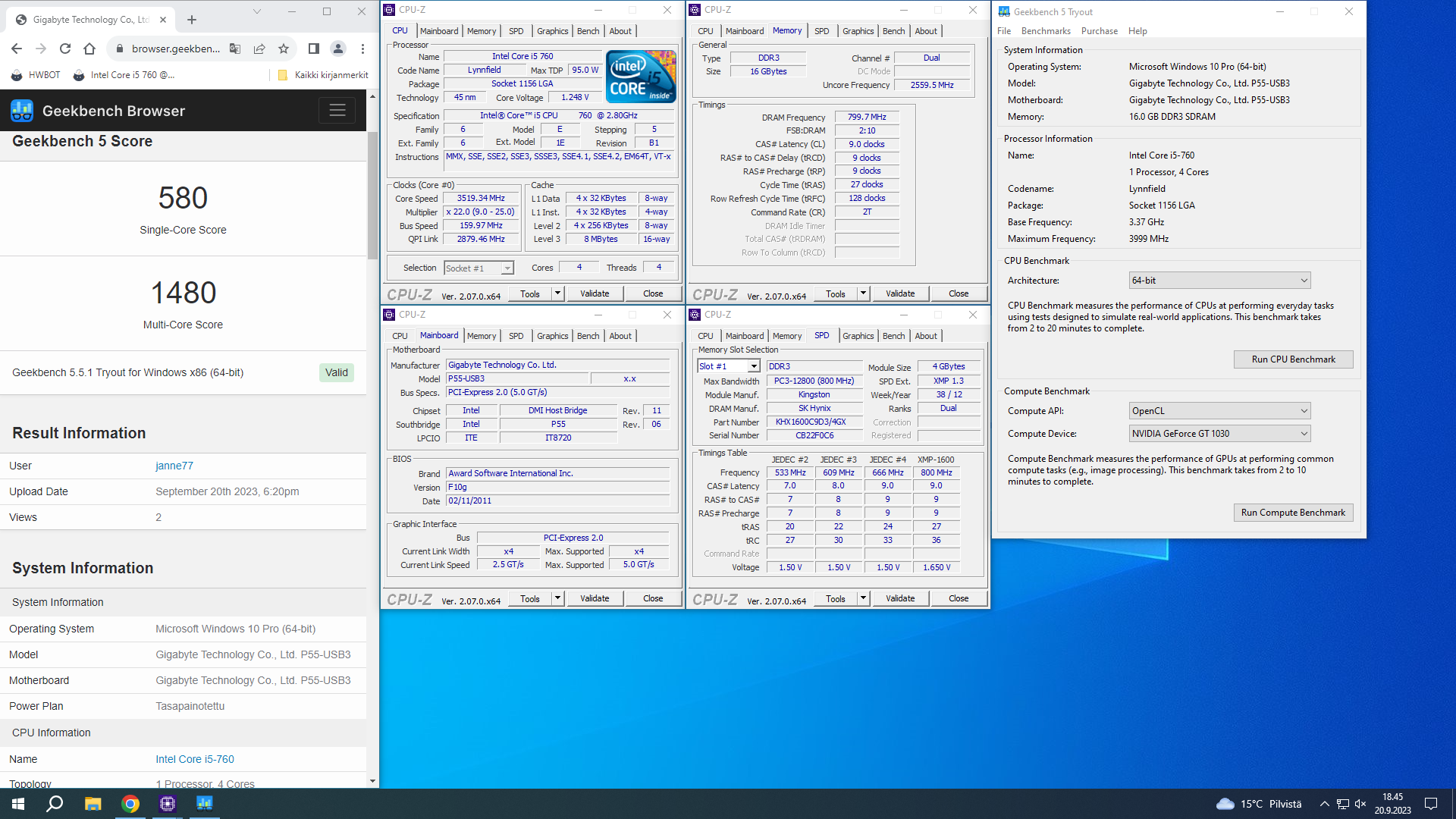Open File Explorer from the taskbar
This screenshot has height=819, width=1456.
(x=93, y=804)
